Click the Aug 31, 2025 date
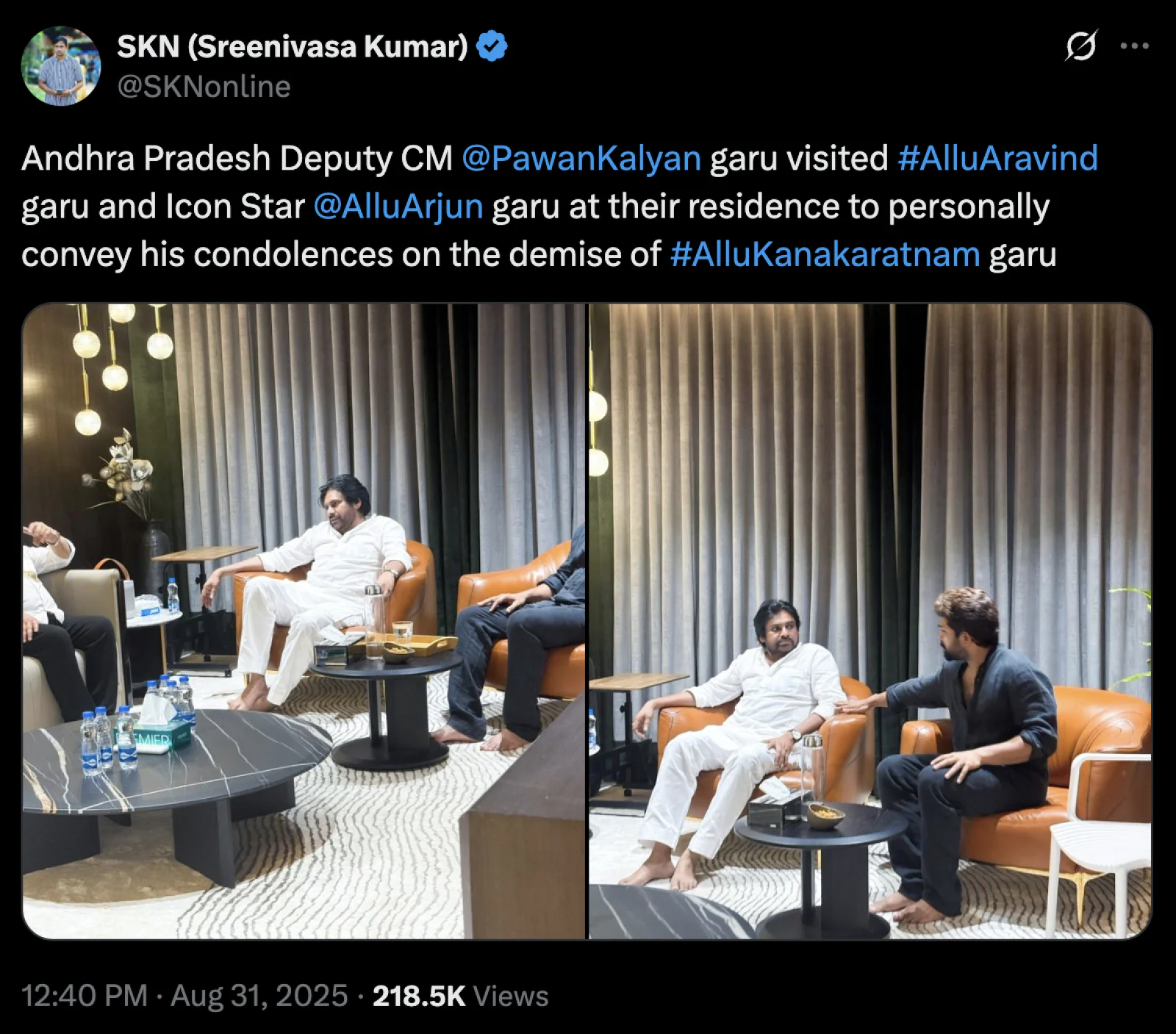 [x=259, y=996]
